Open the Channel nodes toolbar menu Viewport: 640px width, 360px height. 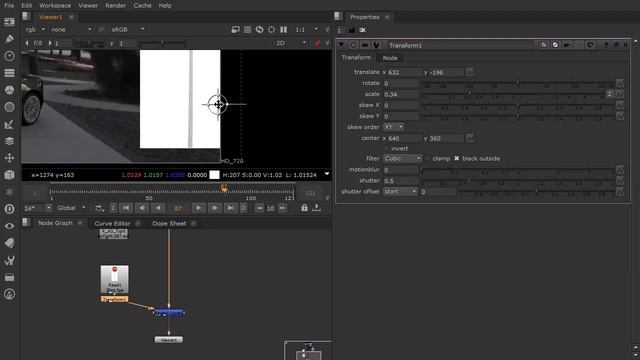tap(9, 73)
